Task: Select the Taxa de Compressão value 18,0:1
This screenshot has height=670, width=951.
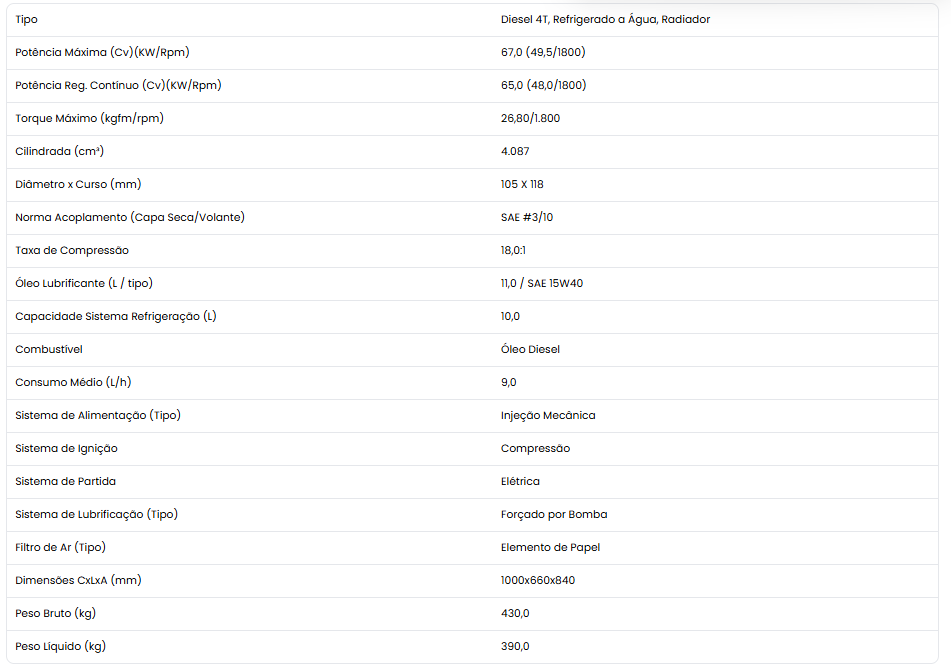Action: (x=513, y=250)
